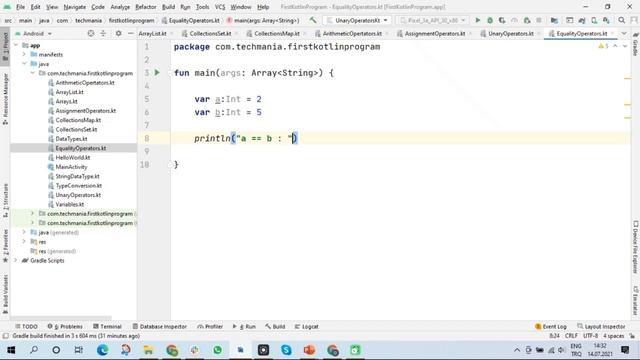Open the Layout Inspector

point(601,327)
